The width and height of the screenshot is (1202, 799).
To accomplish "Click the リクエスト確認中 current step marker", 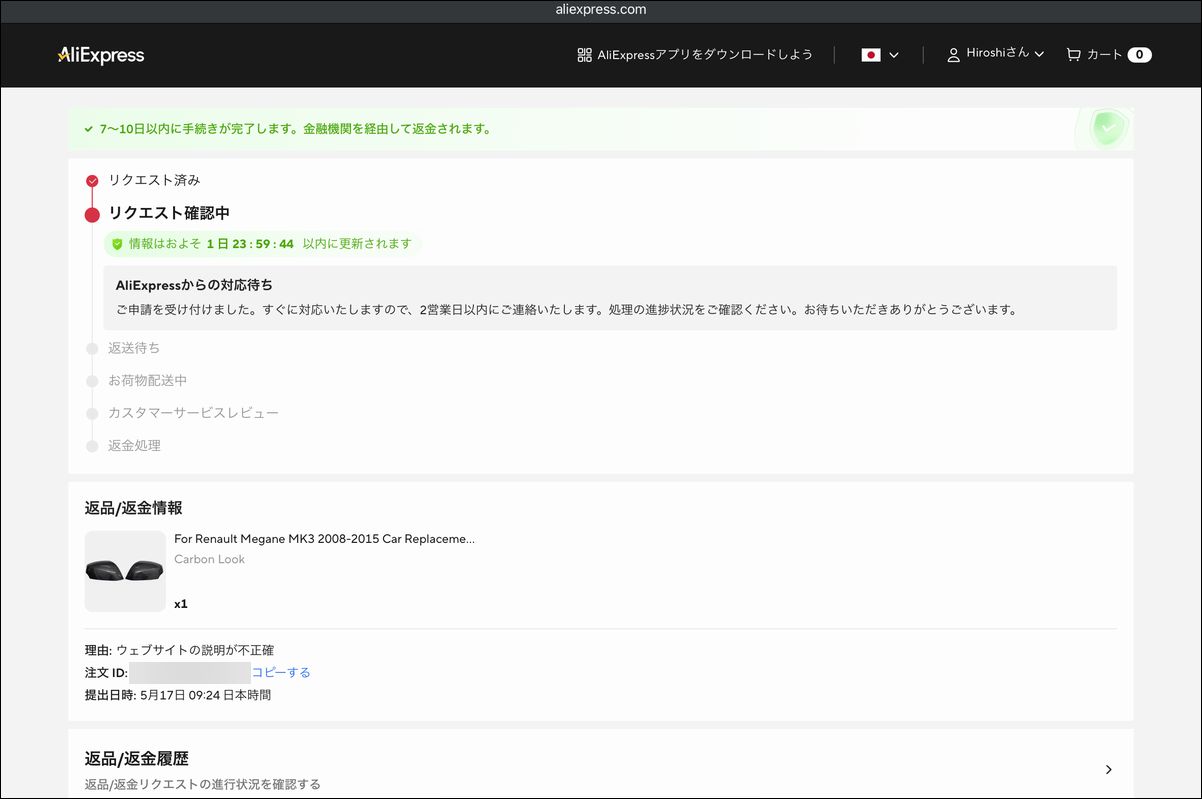I will 92,214.
